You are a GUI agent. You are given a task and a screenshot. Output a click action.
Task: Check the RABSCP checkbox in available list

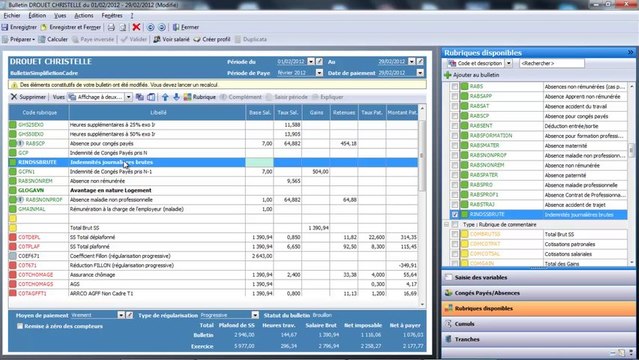coord(455,116)
